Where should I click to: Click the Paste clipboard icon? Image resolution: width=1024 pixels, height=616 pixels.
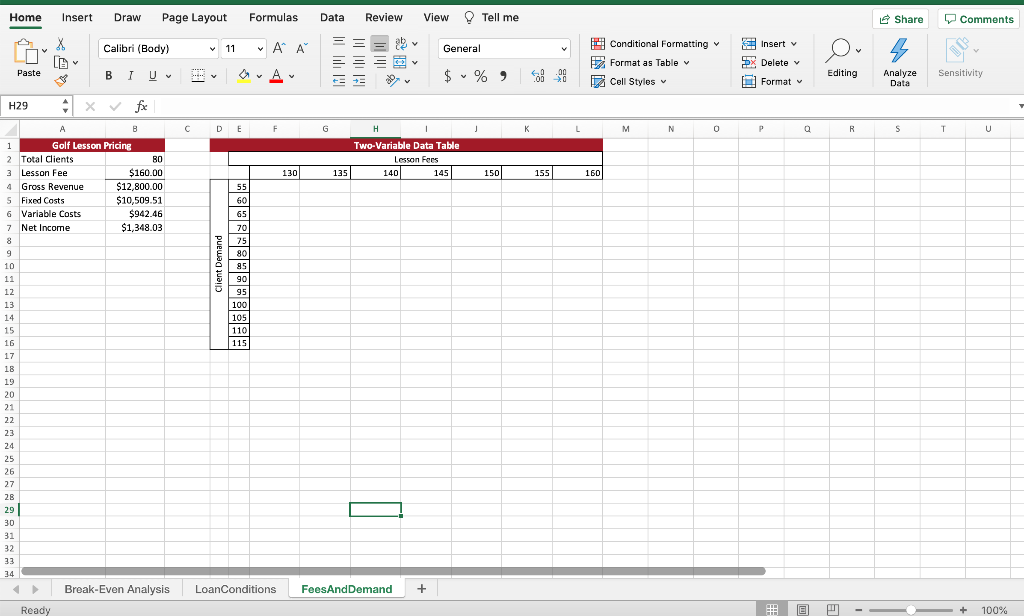pos(26,51)
